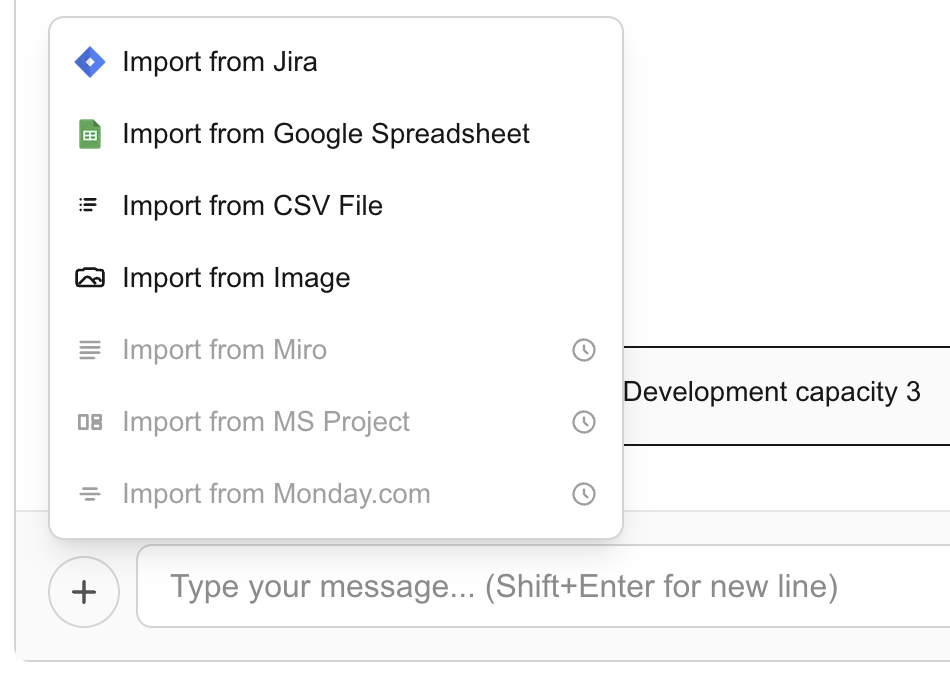Click the MS Project icon
The width and height of the screenshot is (950, 684).
pos(90,421)
